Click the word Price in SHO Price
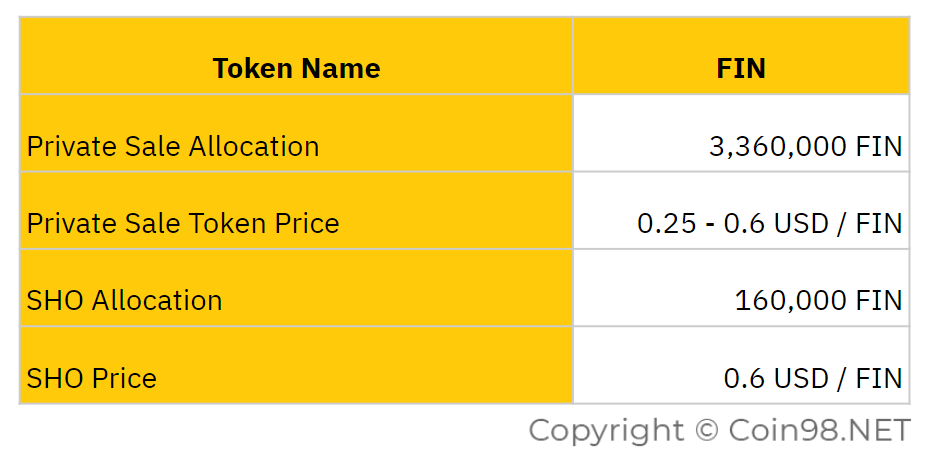Image resolution: width=930 pixels, height=468 pixels. click(x=124, y=378)
